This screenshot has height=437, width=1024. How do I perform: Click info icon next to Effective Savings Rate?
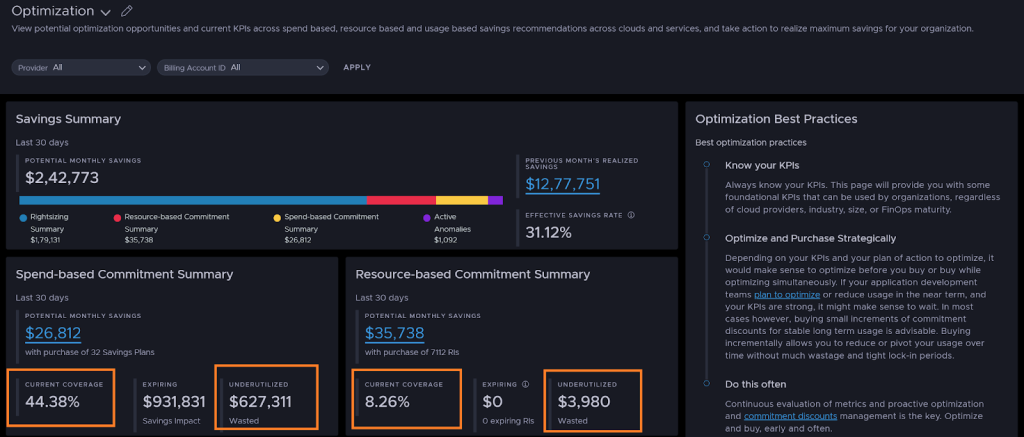tap(631, 214)
